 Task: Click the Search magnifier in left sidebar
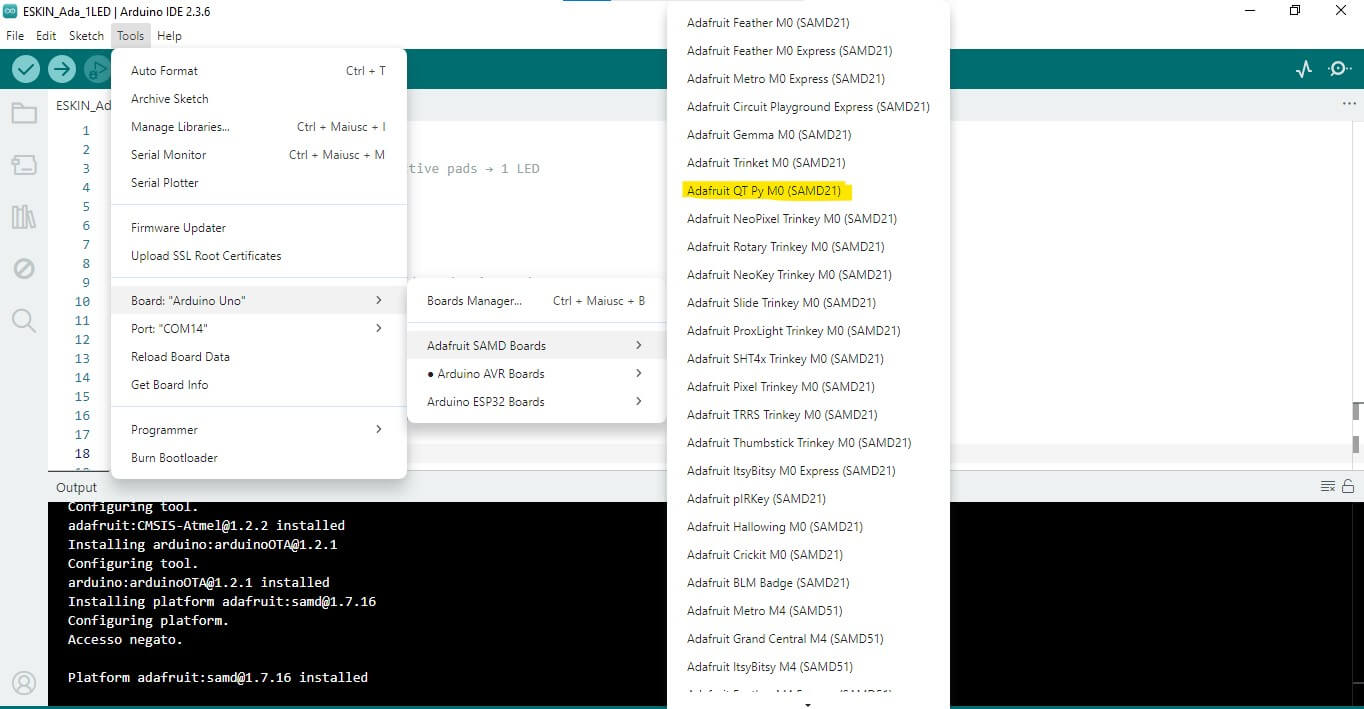coord(24,321)
